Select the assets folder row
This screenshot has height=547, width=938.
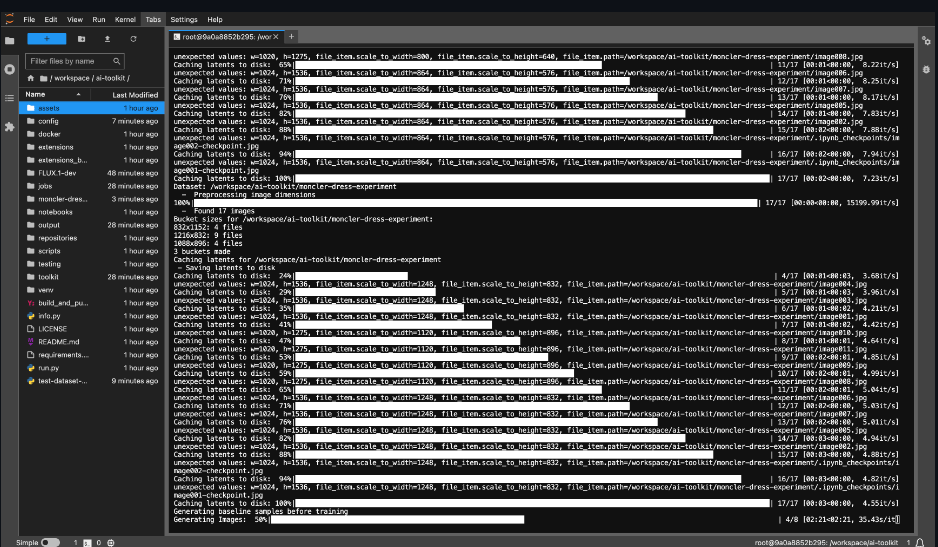92,108
